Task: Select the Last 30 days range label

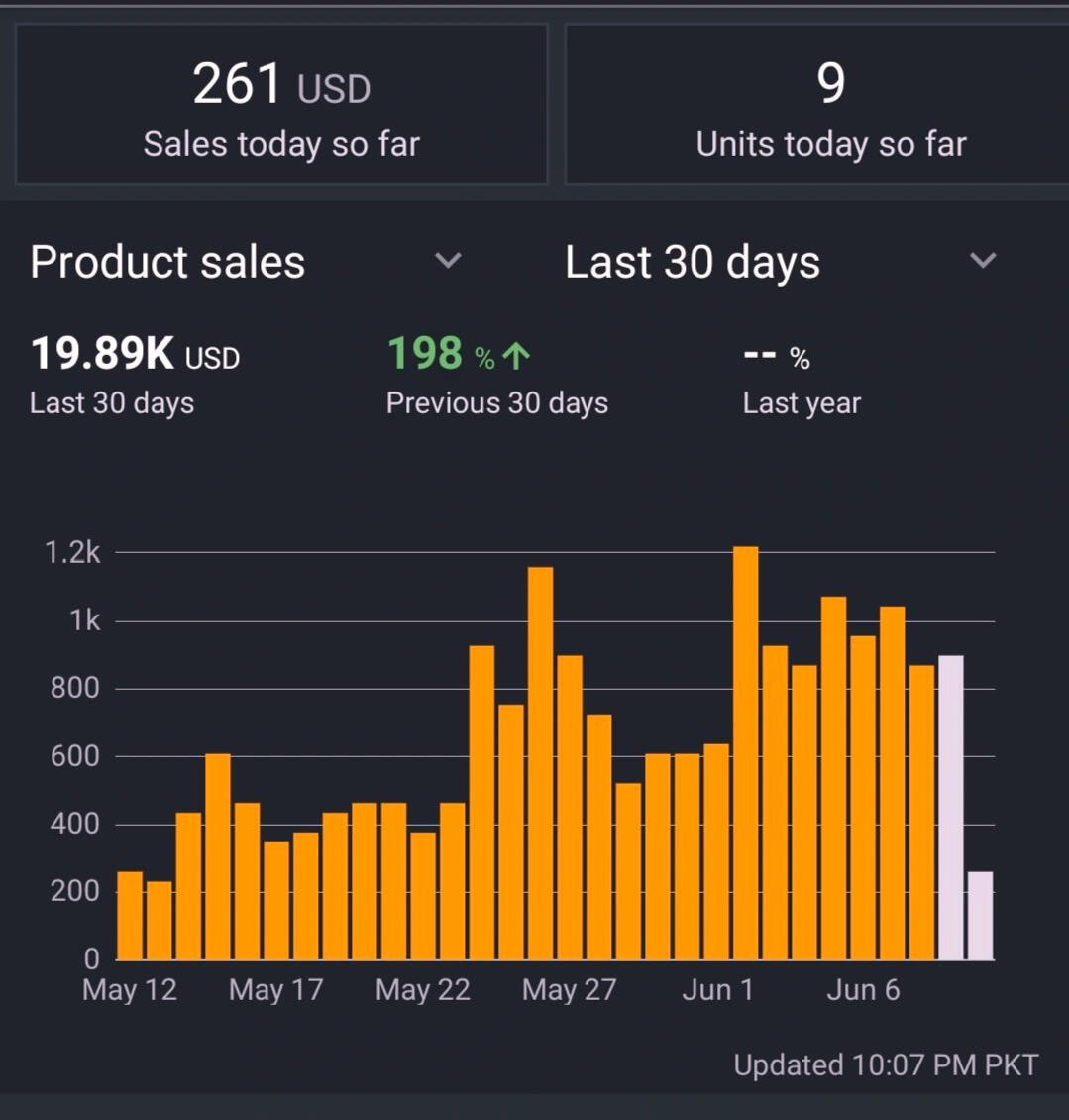Action: click(x=693, y=263)
